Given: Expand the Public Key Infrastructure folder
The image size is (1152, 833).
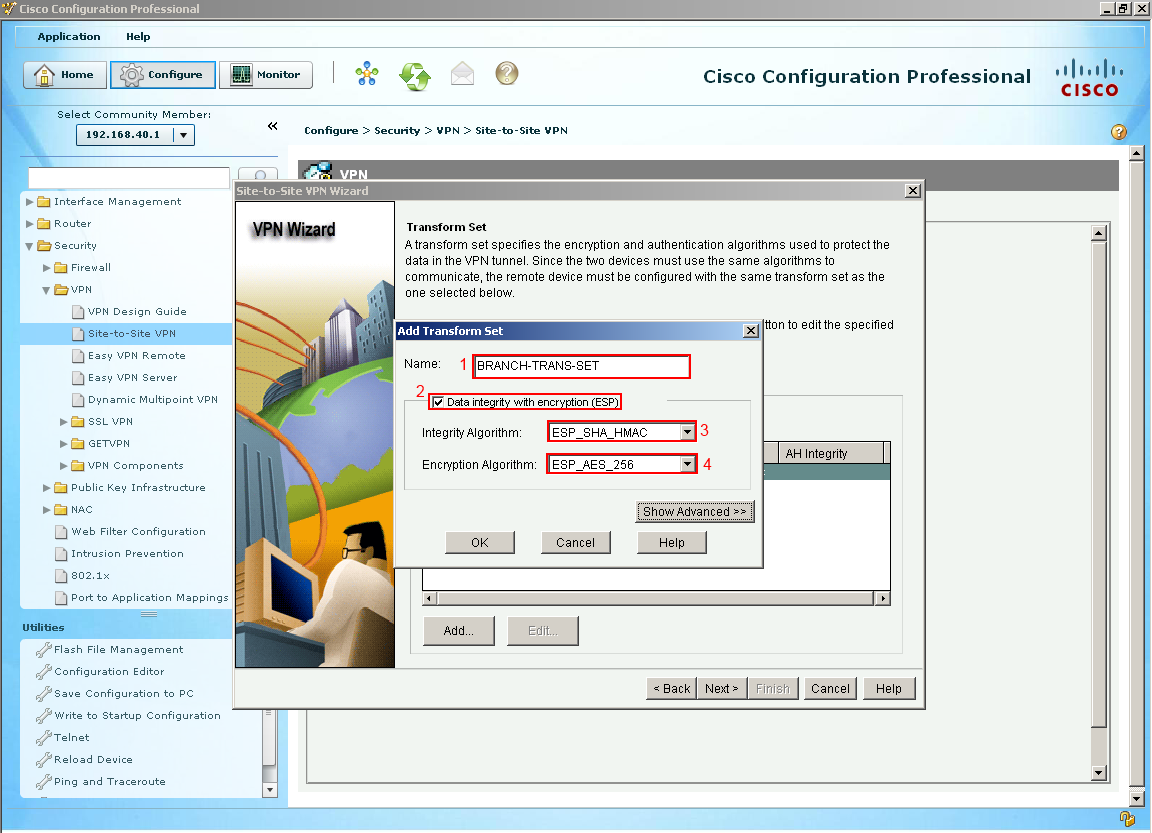Looking at the screenshot, I should (x=47, y=488).
